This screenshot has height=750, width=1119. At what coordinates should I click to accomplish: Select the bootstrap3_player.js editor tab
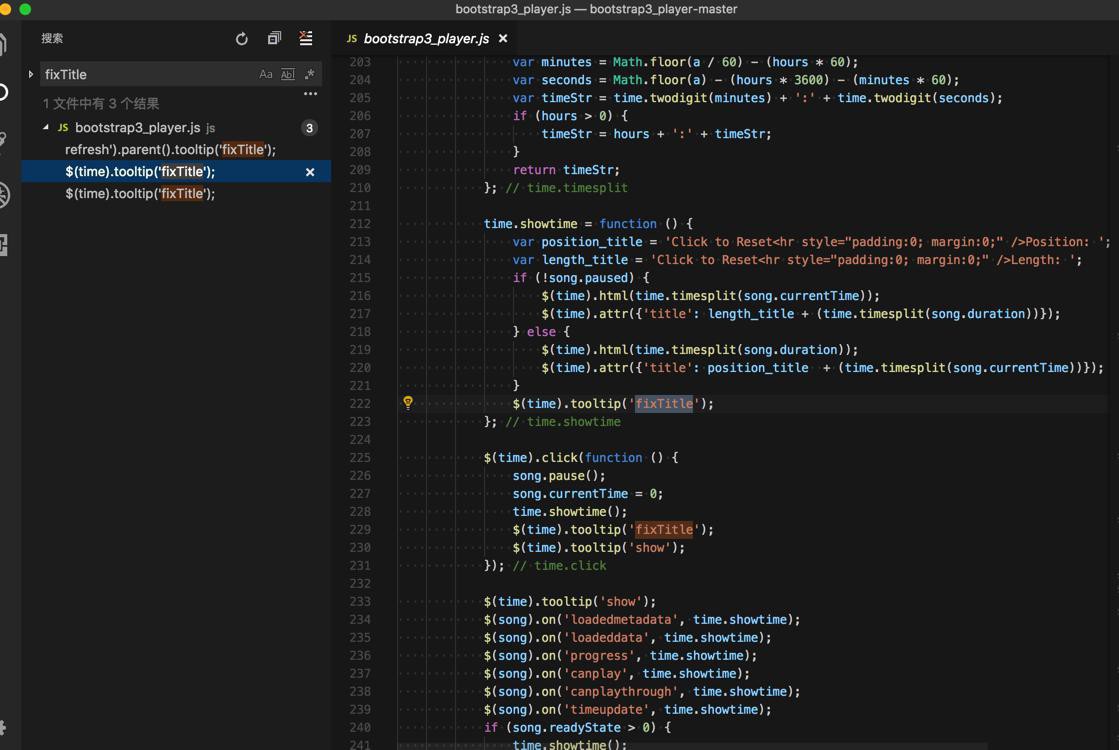pyautogui.click(x=425, y=38)
